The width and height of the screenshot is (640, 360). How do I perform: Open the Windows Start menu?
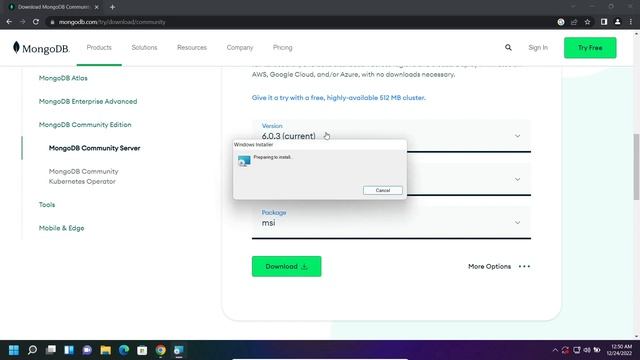pyautogui.click(x=14, y=350)
